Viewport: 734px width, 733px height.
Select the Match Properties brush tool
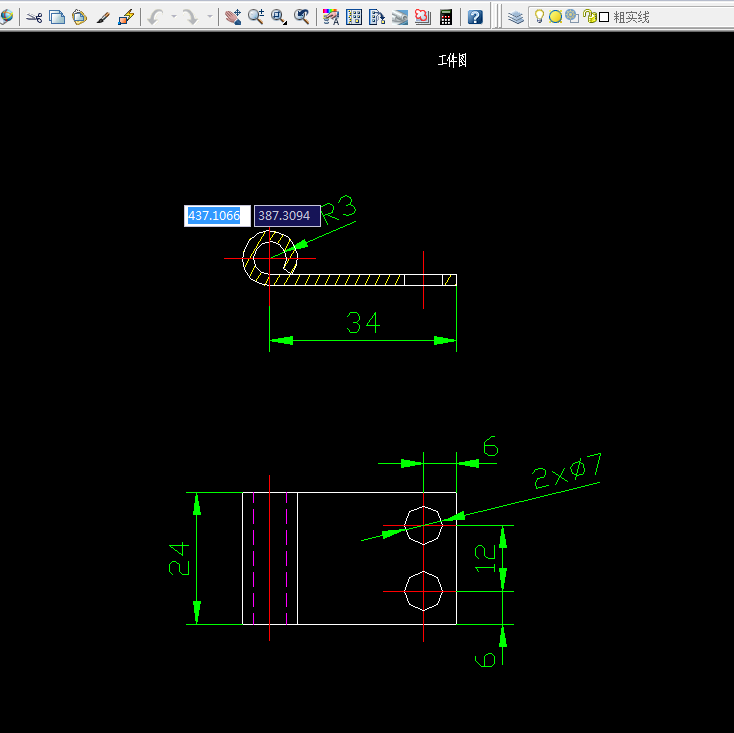tap(103, 18)
